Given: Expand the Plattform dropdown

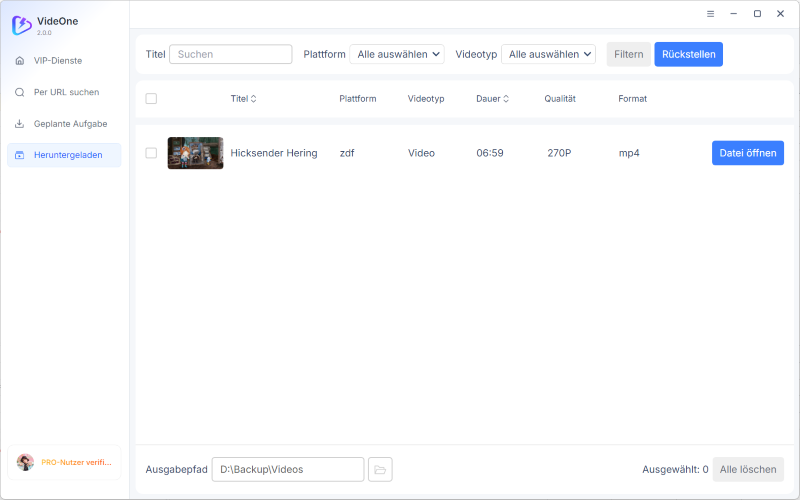Looking at the screenshot, I should [x=397, y=54].
